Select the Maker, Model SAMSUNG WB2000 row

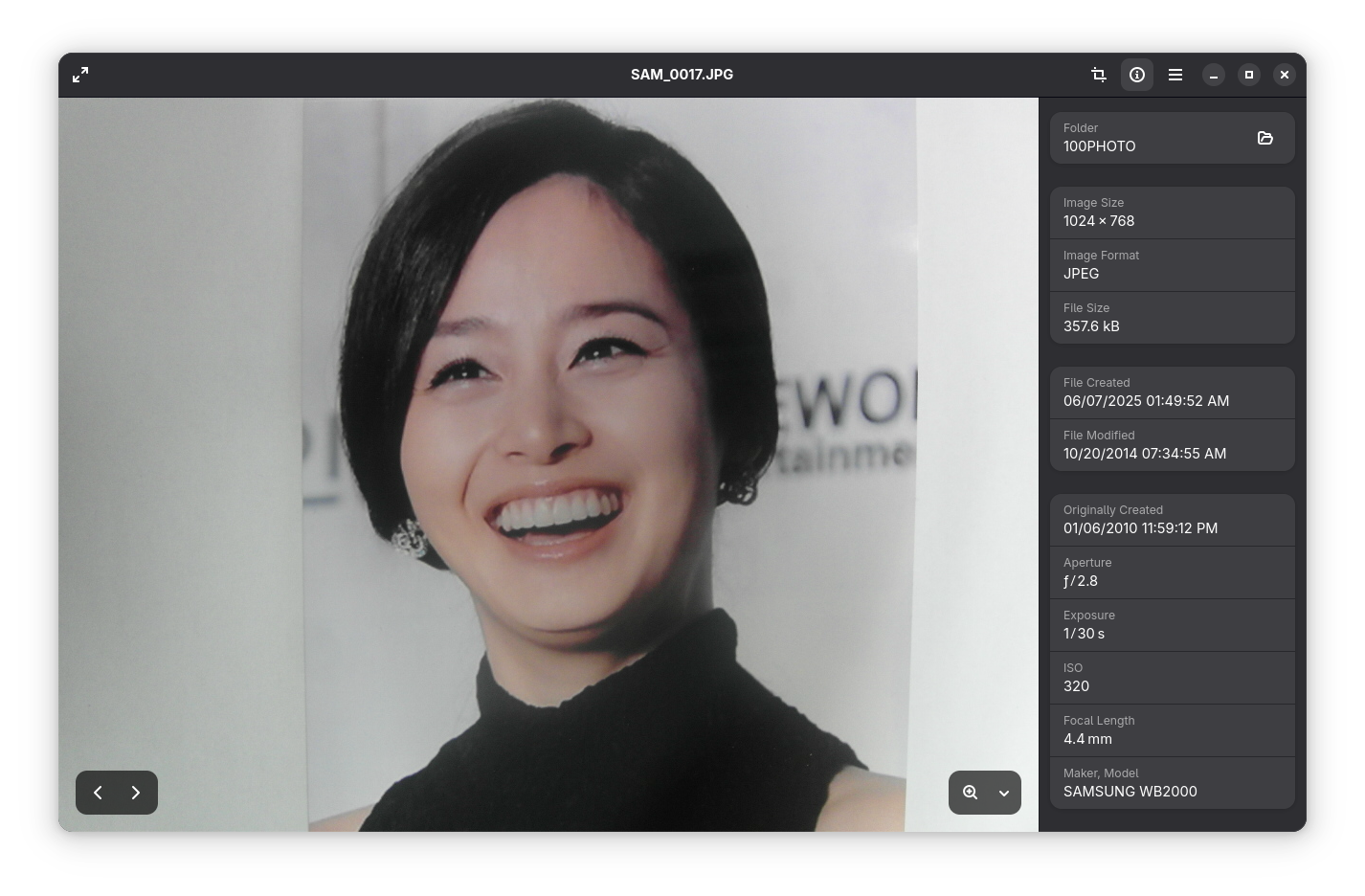tap(1173, 783)
